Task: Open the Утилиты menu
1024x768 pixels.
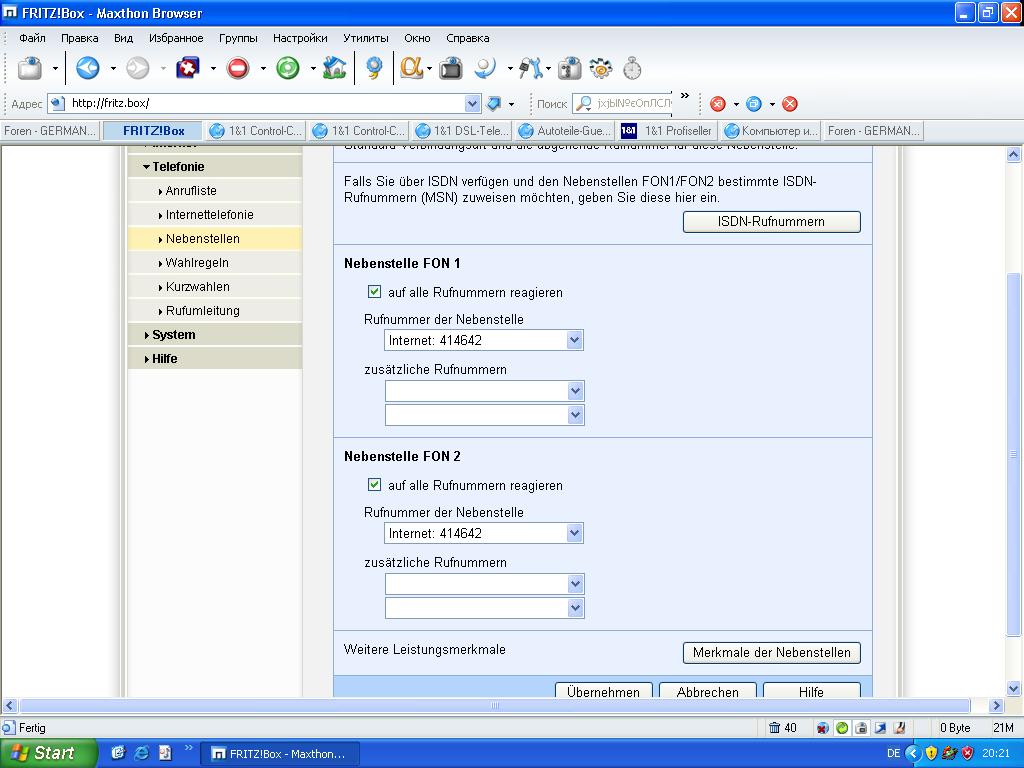Action: (x=366, y=38)
